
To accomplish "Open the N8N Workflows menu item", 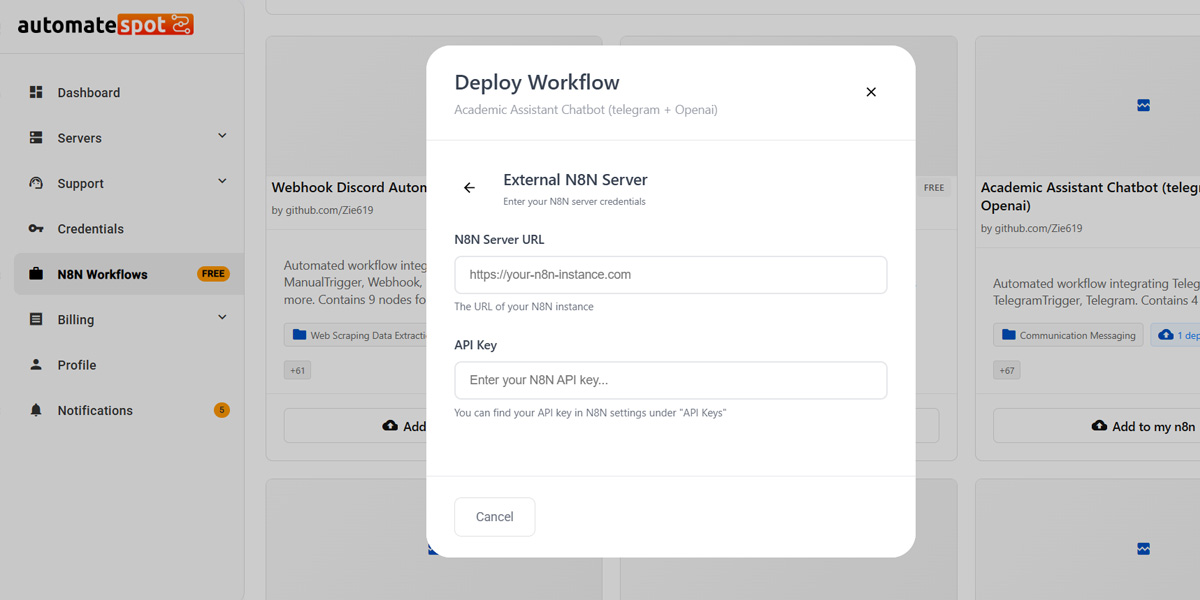I will [102, 274].
